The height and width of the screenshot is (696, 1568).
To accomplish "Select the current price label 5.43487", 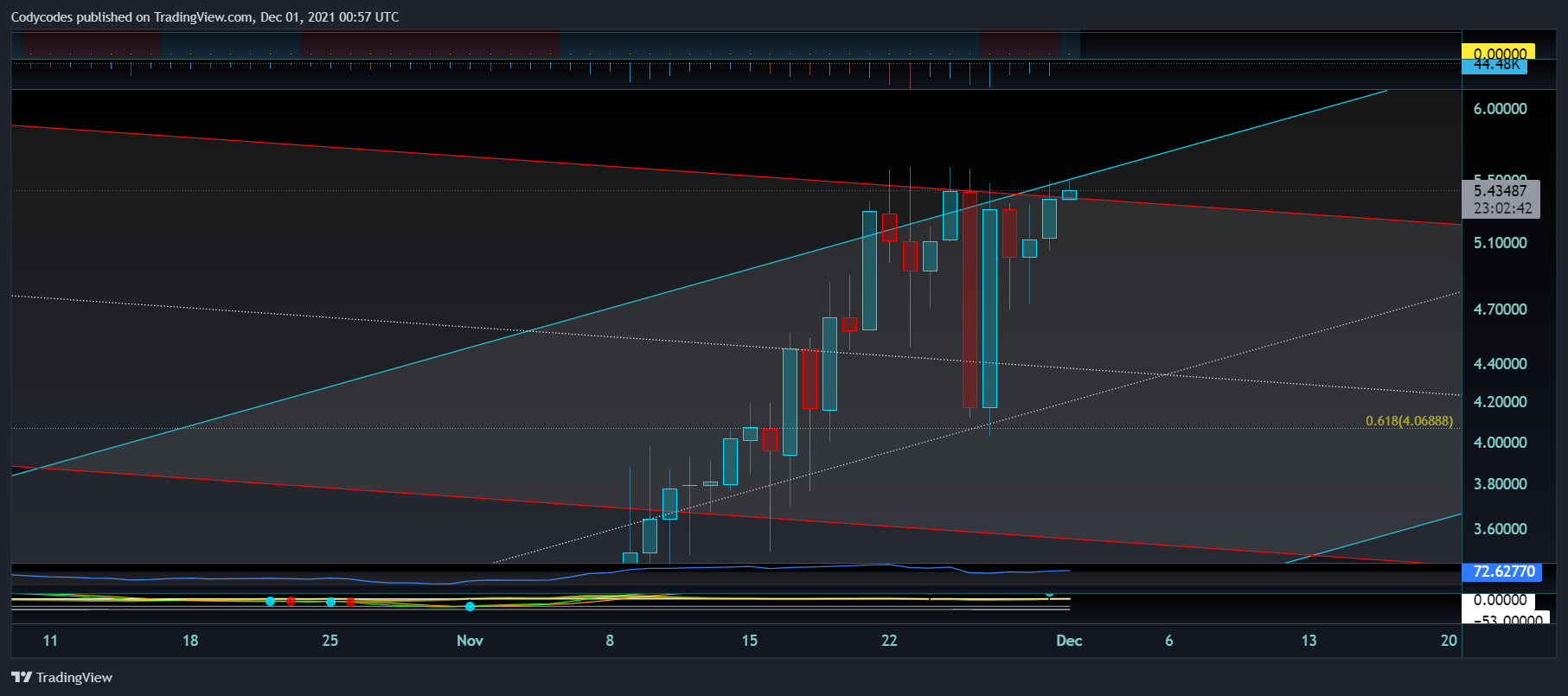I will [1501, 191].
